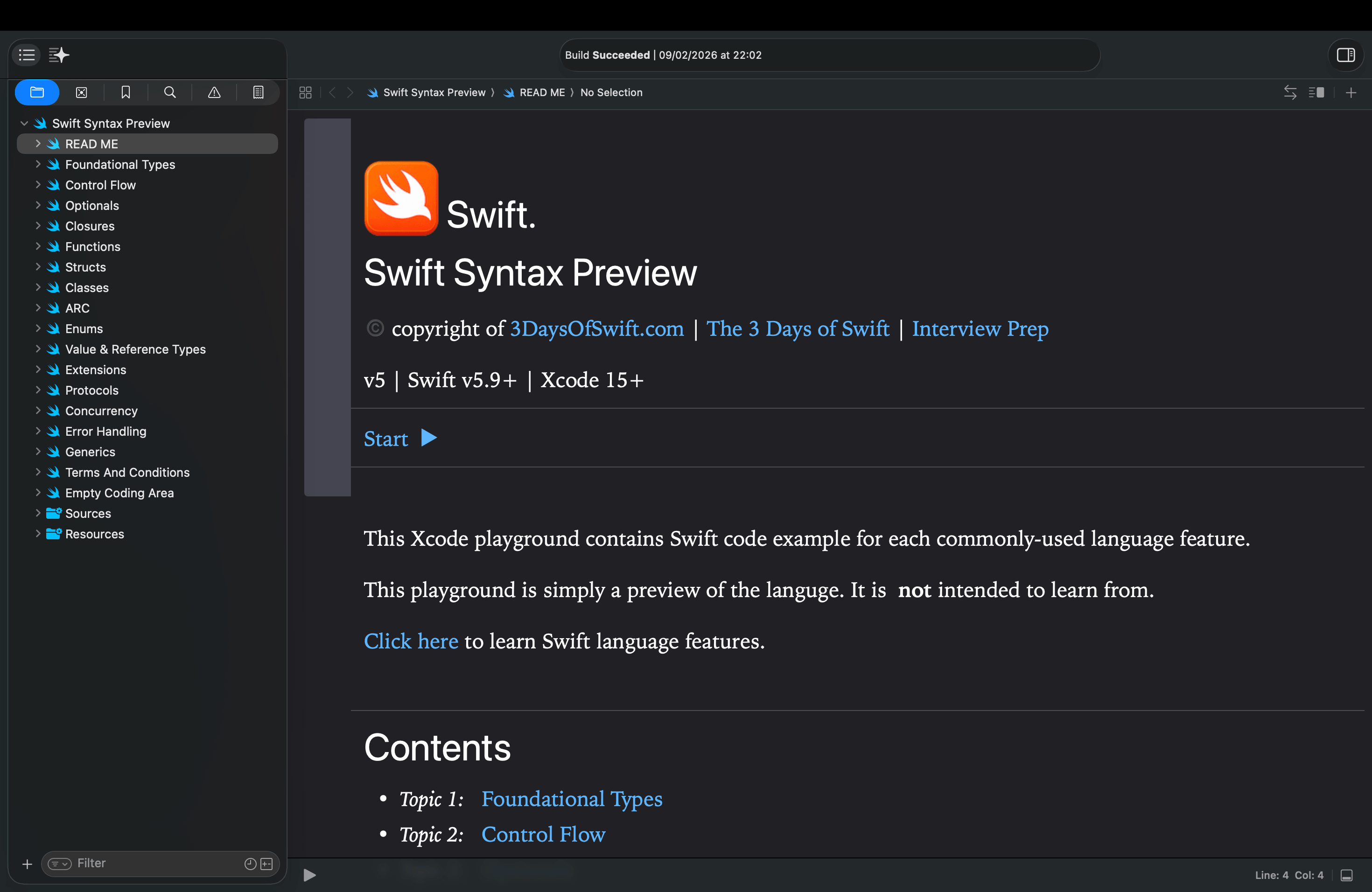Collapse the Swift Syntax Preview project tree
This screenshot has height=892, width=1372.
coord(24,123)
